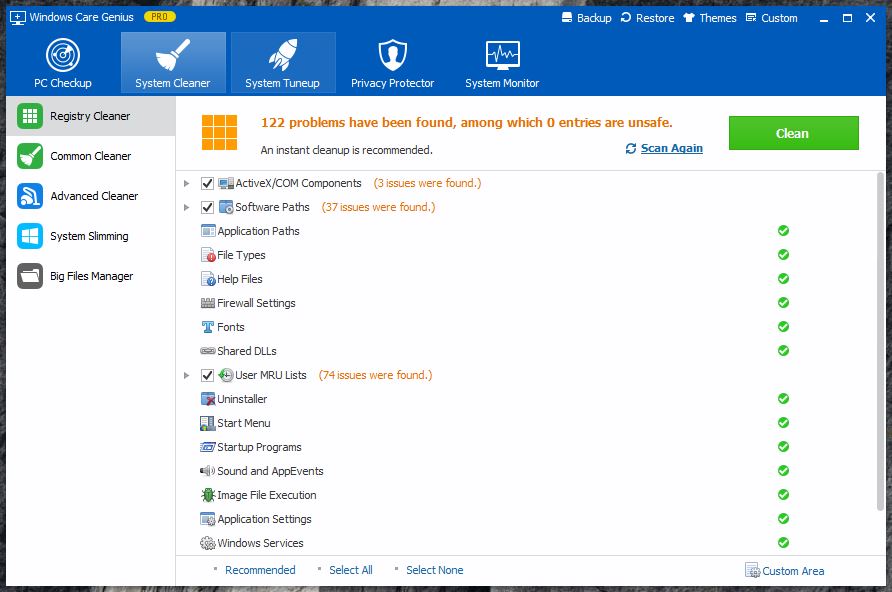Click the Advanced Cleaner blue icon
892x592 pixels.
[x=30, y=196]
